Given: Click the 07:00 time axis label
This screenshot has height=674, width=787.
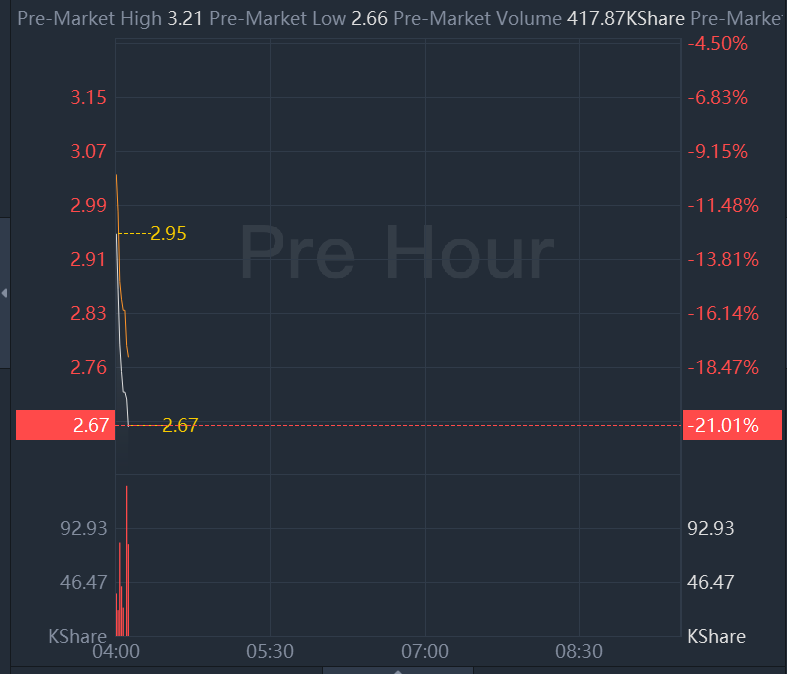Looking at the screenshot, I should [x=424, y=652].
